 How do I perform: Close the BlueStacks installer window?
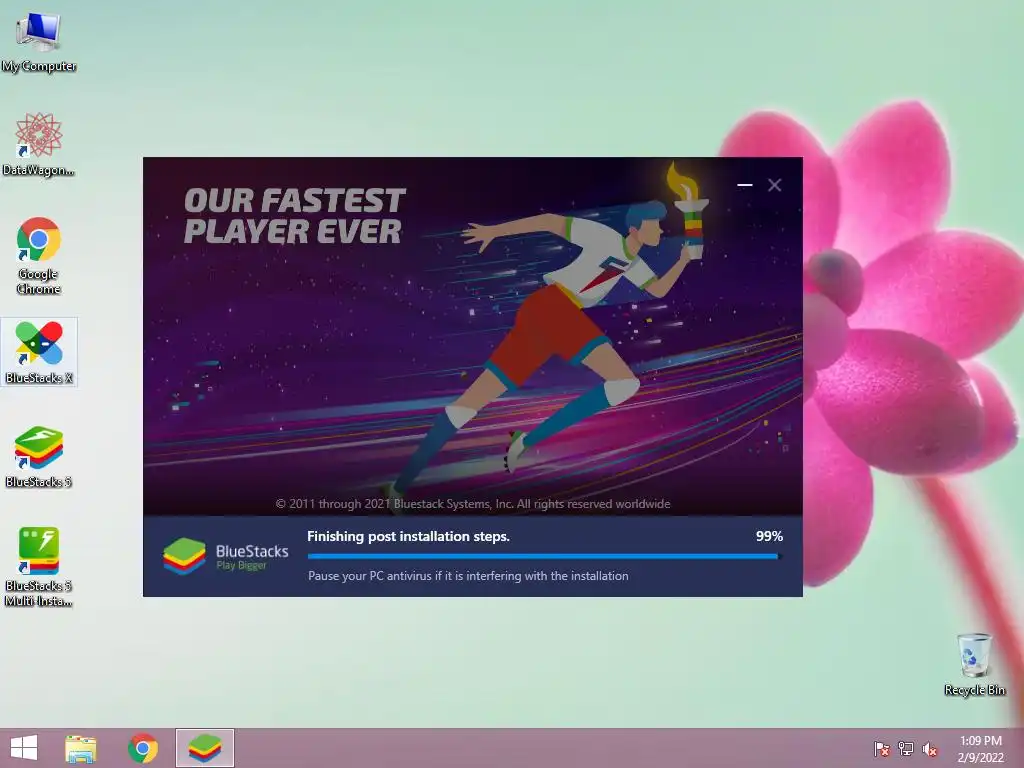click(775, 185)
